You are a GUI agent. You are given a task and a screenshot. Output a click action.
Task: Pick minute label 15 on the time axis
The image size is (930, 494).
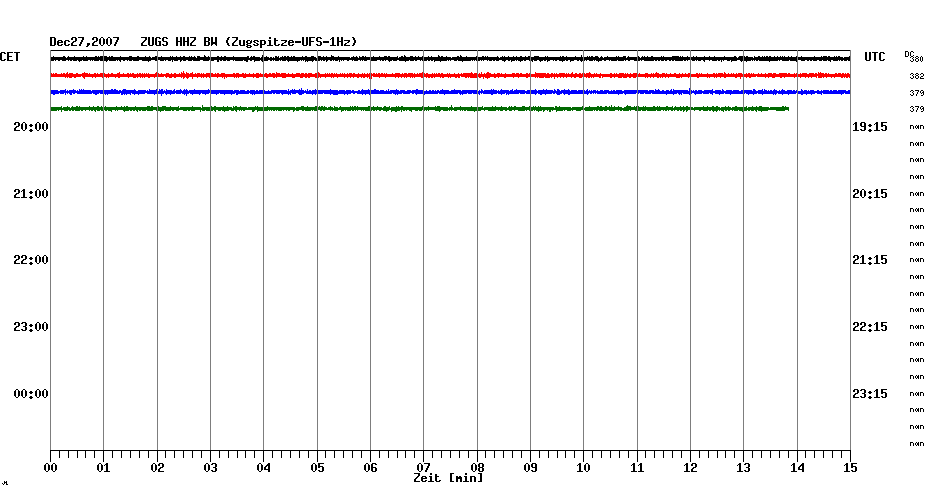[850, 468]
